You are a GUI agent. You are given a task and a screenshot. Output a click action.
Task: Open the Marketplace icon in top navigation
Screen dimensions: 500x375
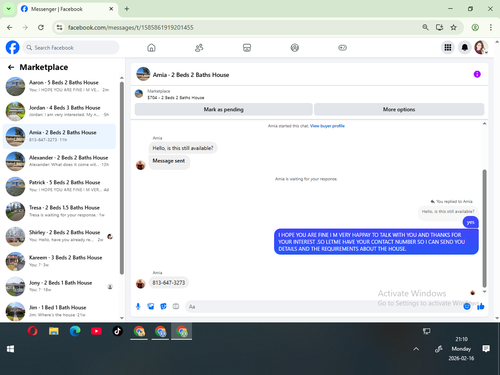[247, 48]
